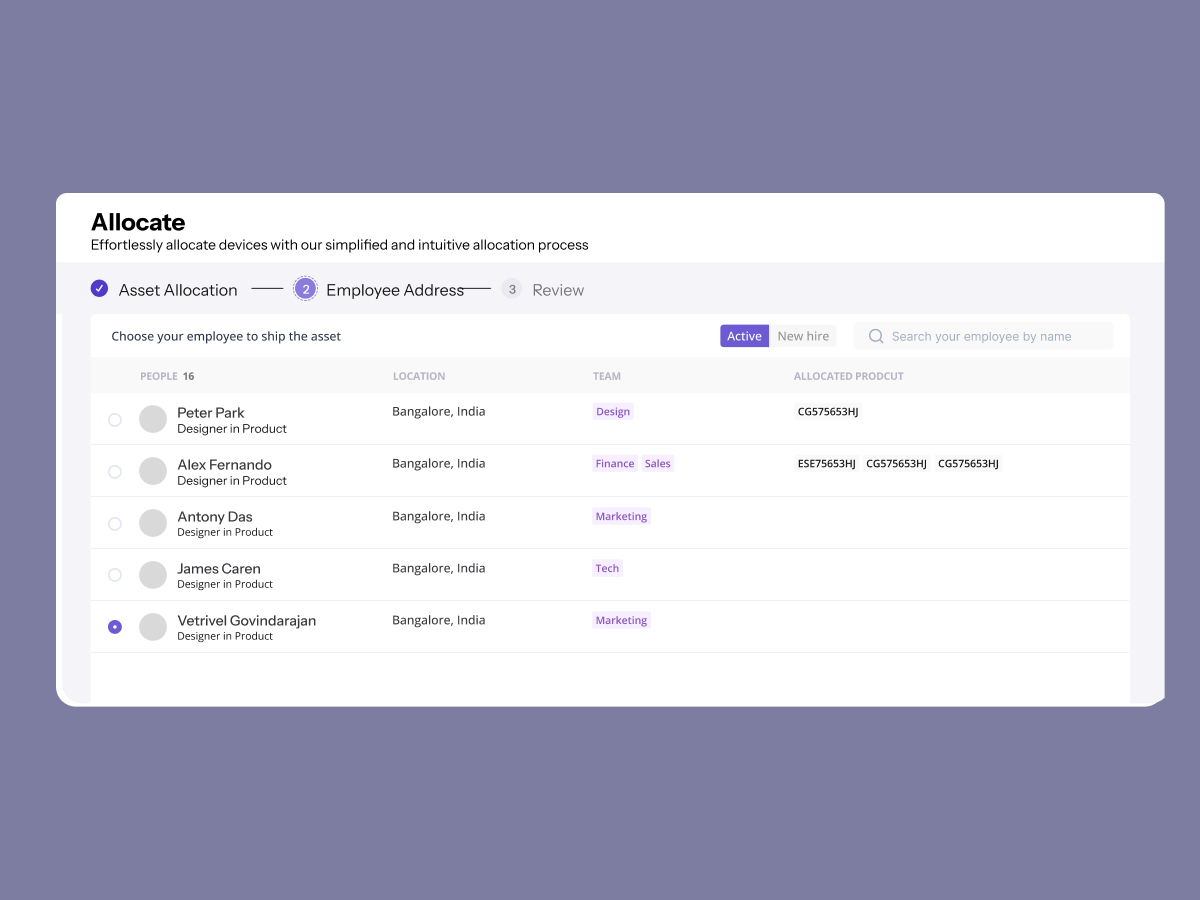Click the Finance team tag for Alex Fernando
1200x900 pixels.
pos(614,464)
